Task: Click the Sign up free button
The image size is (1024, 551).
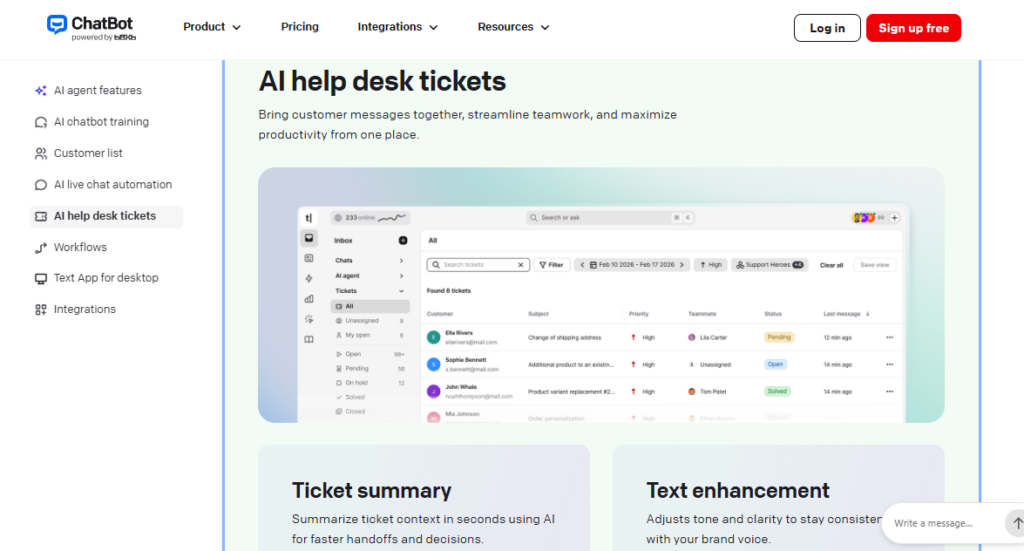Action: coord(913,28)
